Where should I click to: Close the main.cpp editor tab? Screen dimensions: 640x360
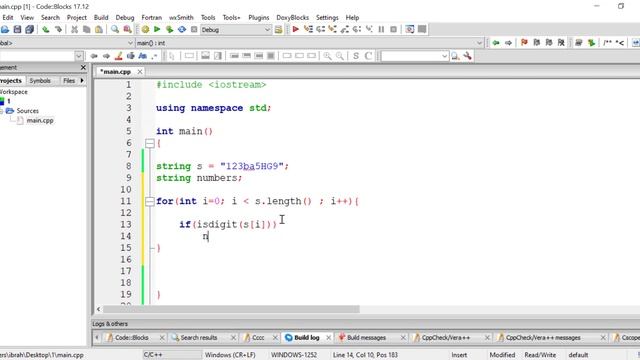(x=140, y=71)
